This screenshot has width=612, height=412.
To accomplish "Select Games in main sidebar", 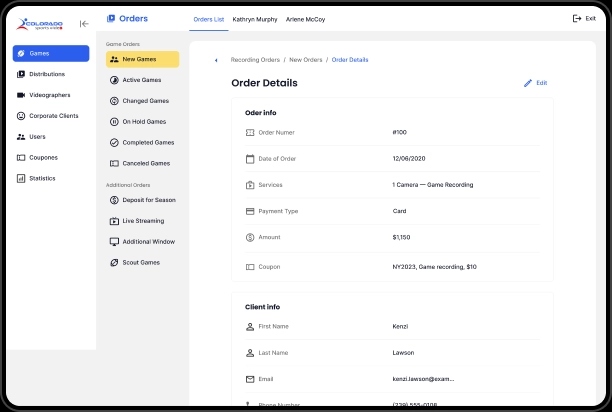I will [51, 53].
